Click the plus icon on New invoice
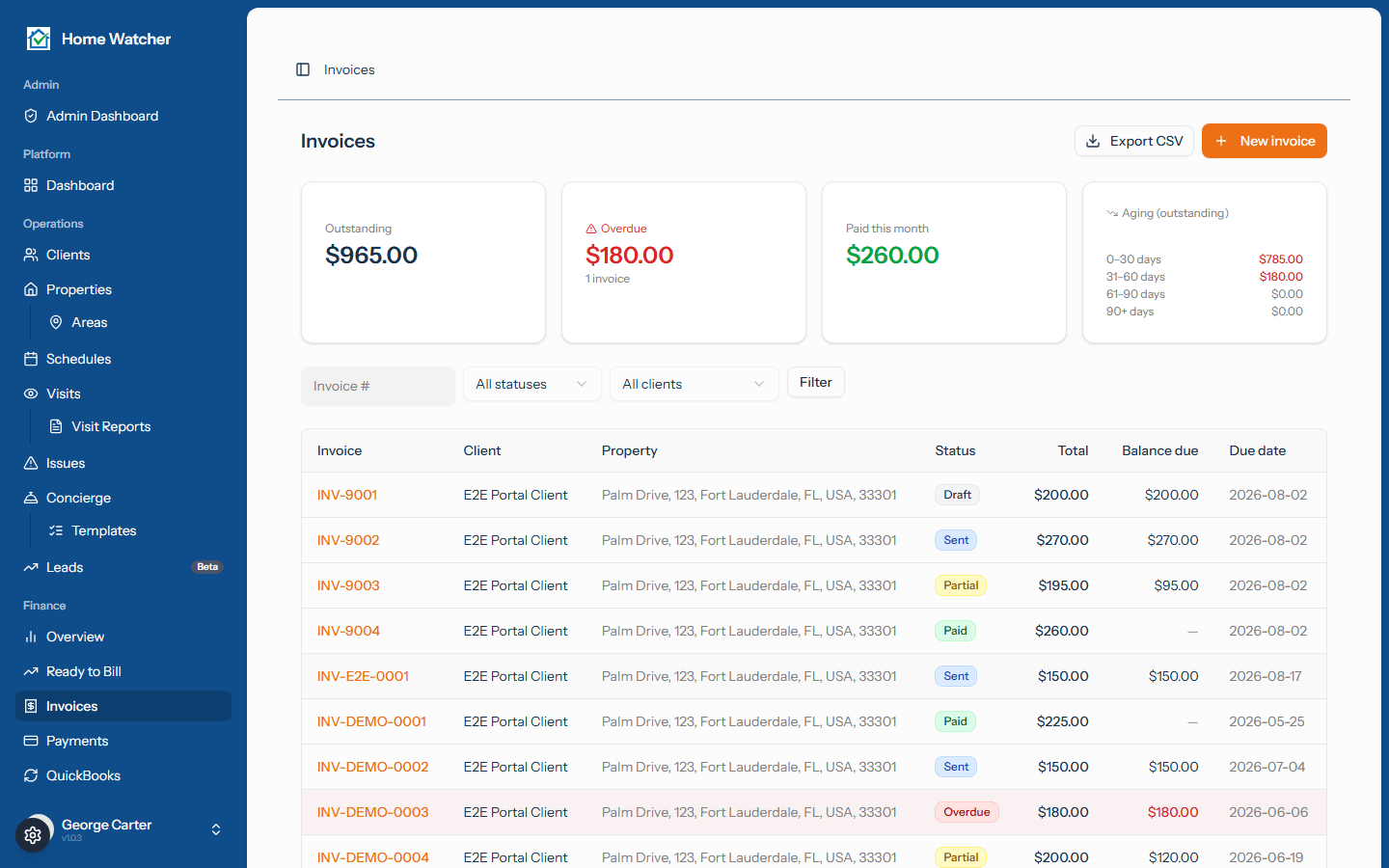This screenshot has width=1389, height=868. tap(1221, 141)
